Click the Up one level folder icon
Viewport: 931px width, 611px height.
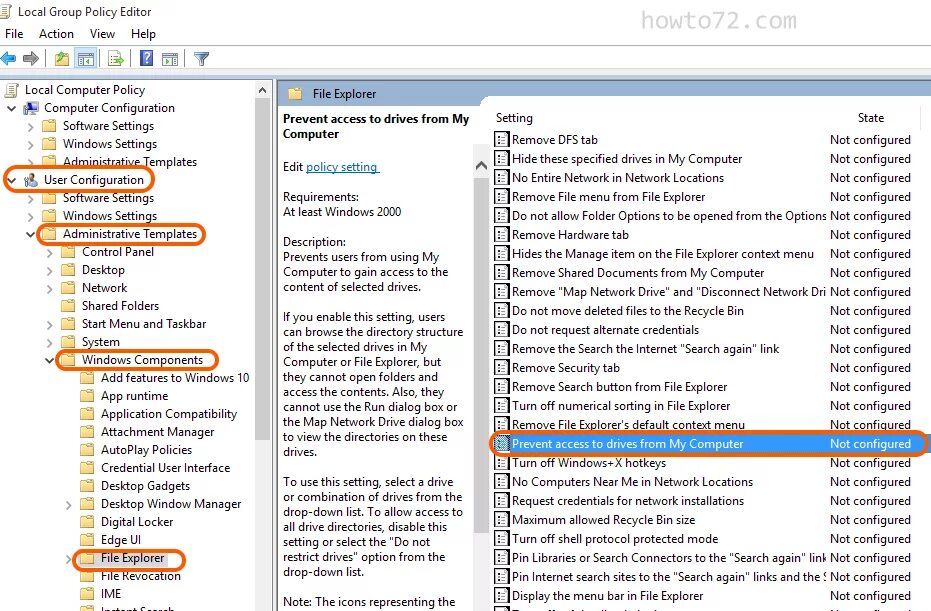point(62,58)
